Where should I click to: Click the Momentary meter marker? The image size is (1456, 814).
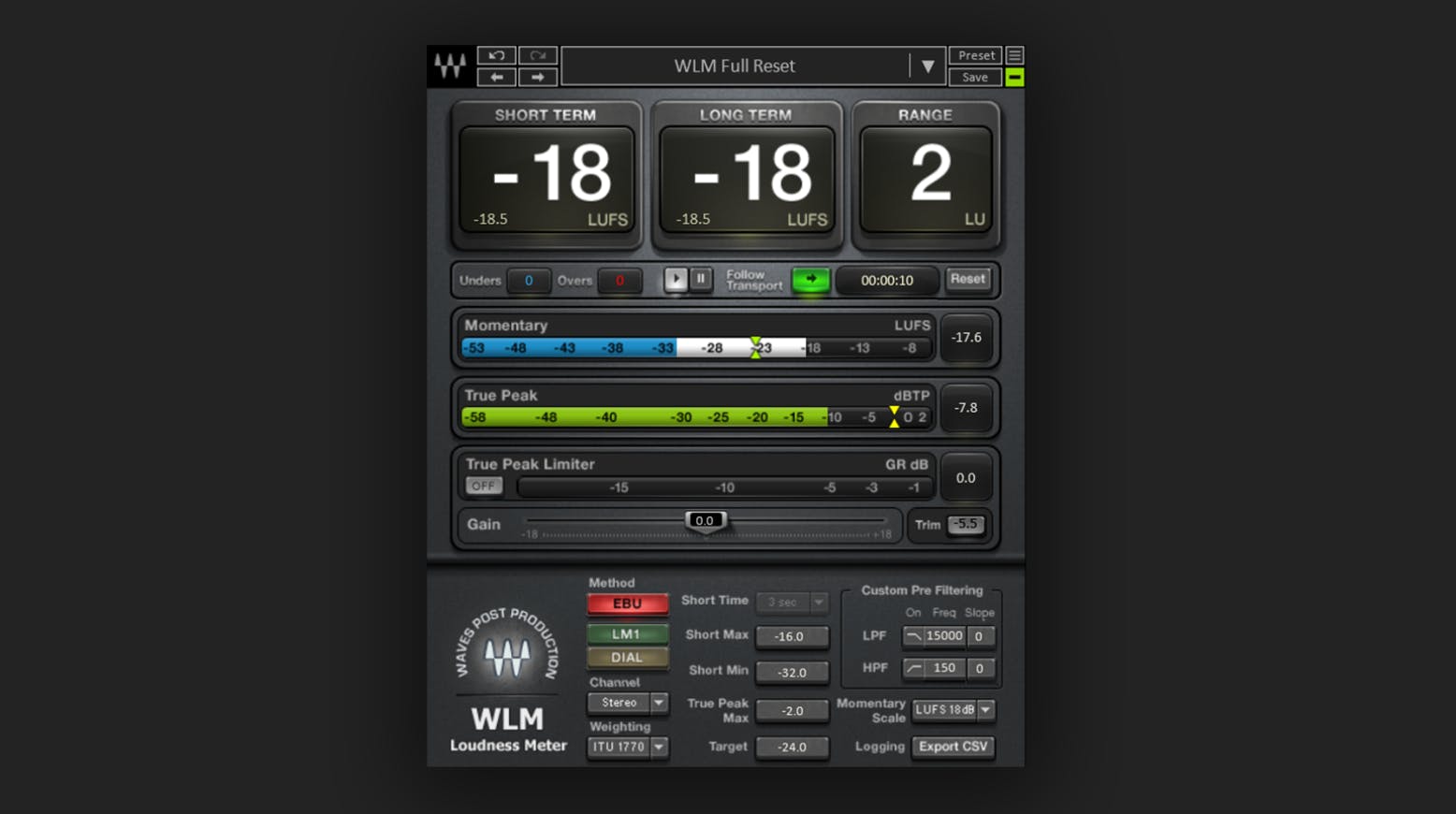coord(755,348)
